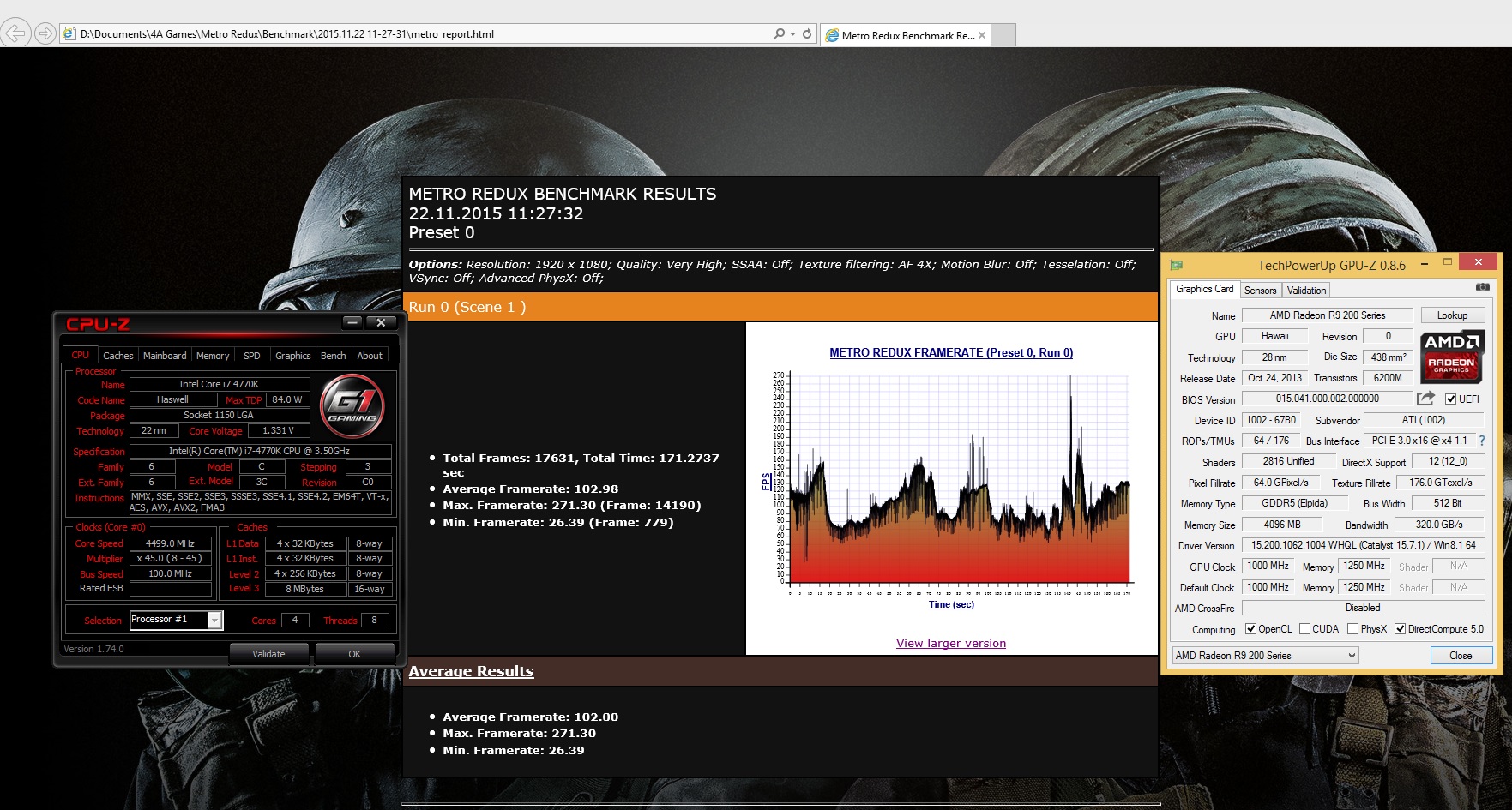
Task: Click the Cores value 4 field
Action: pyautogui.click(x=295, y=620)
